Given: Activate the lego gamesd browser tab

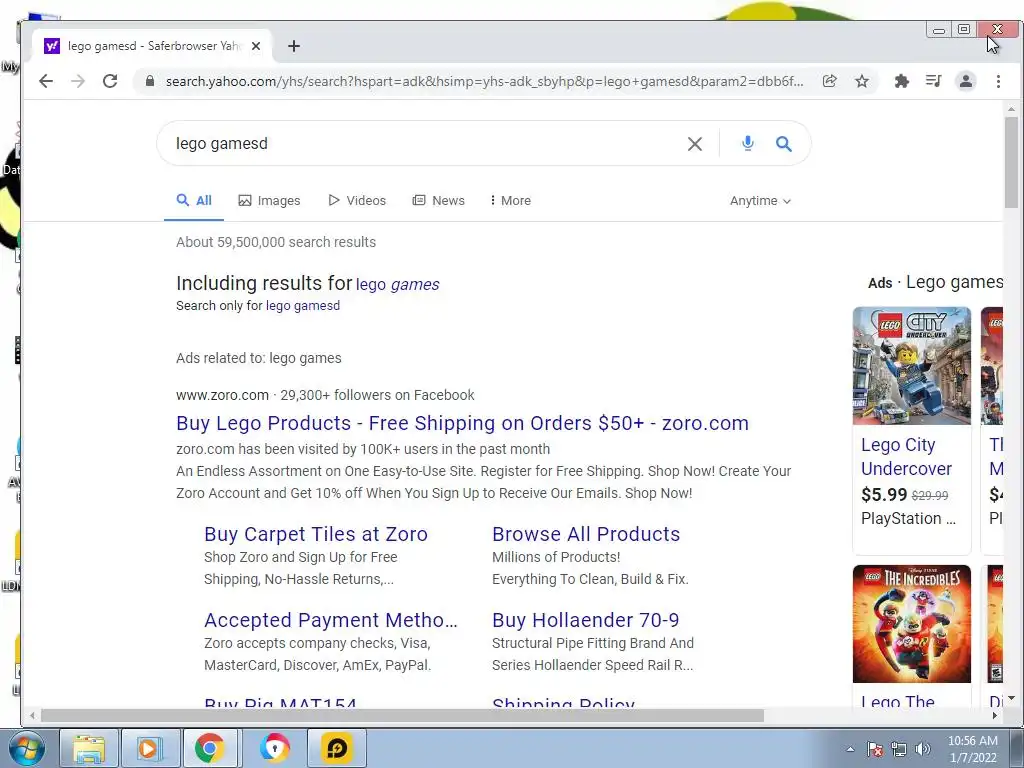Looking at the screenshot, I should point(153,46).
